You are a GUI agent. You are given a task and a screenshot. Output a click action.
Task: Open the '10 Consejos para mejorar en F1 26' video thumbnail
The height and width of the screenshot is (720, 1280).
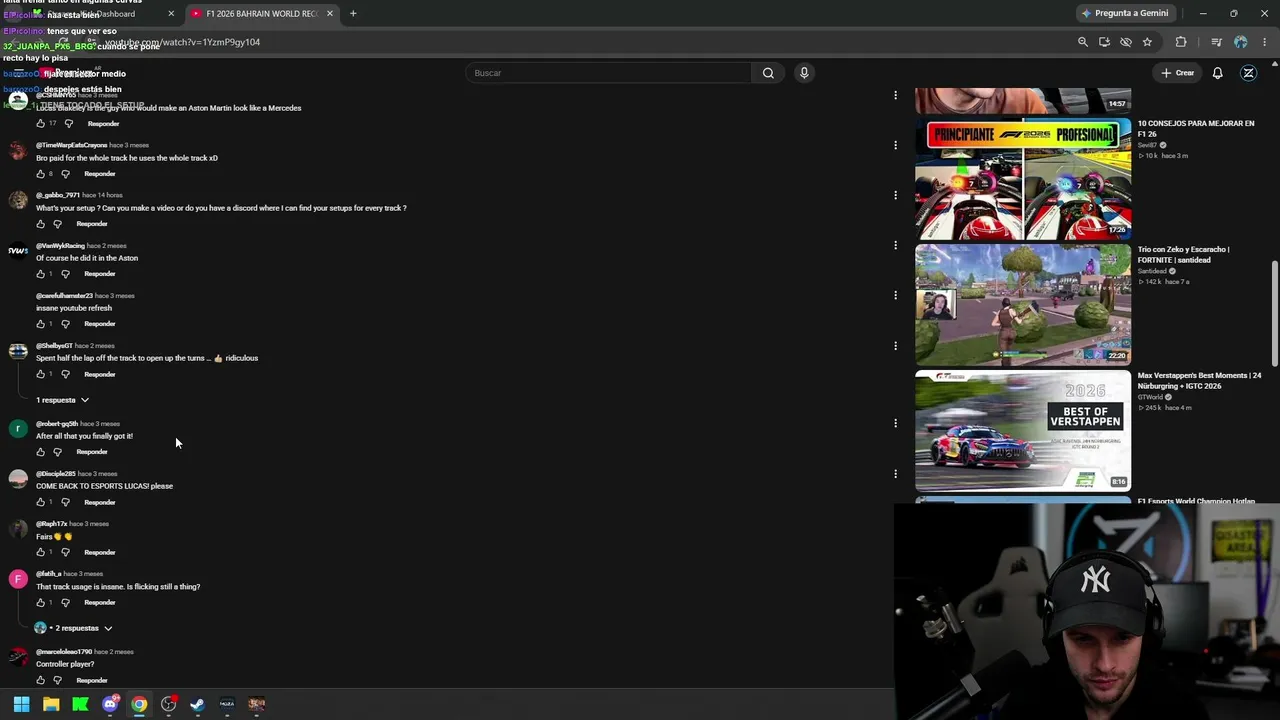[1023, 179]
